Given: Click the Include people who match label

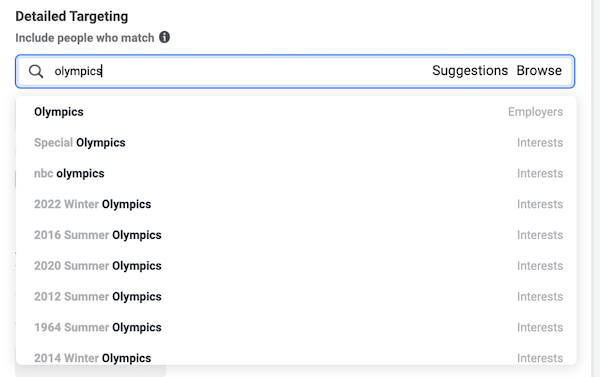Looking at the screenshot, I should coord(85,38).
